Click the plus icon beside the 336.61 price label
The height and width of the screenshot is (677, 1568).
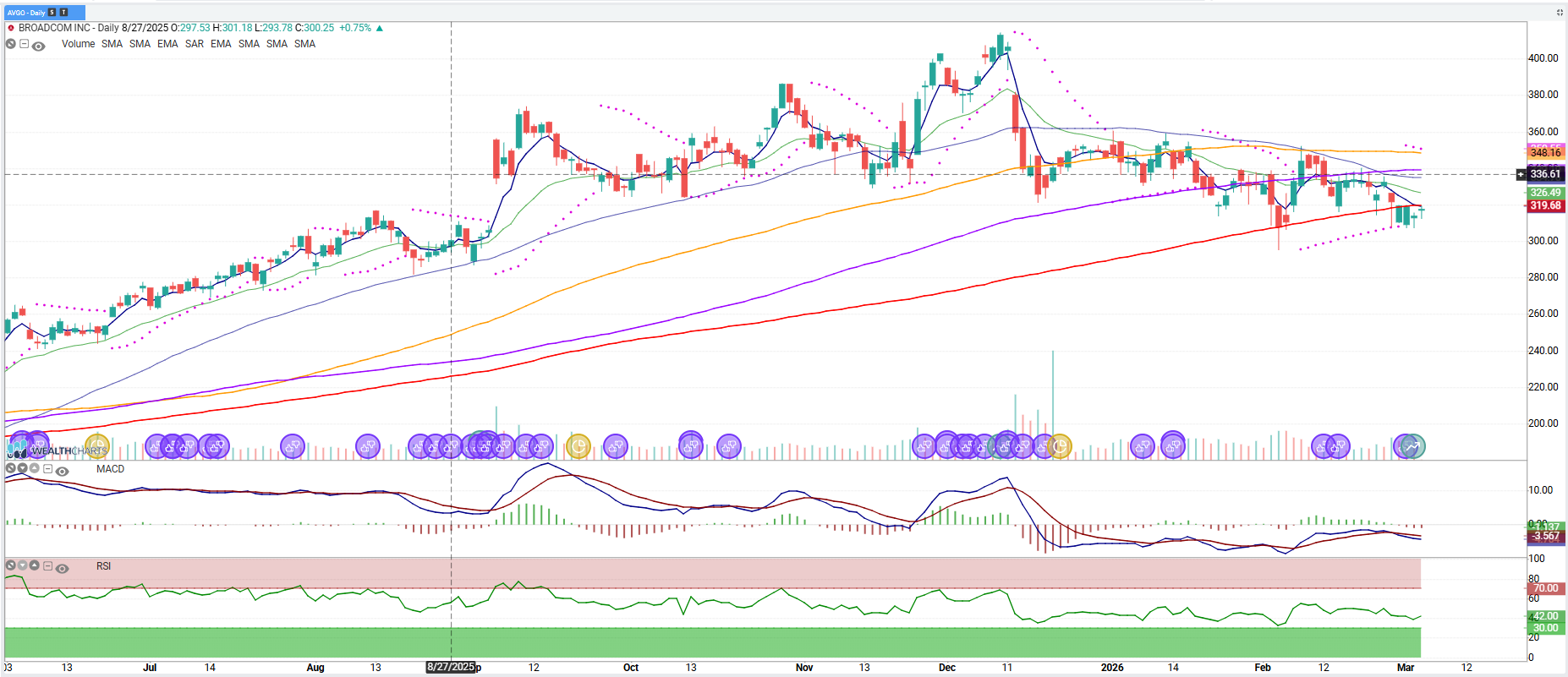(1521, 174)
